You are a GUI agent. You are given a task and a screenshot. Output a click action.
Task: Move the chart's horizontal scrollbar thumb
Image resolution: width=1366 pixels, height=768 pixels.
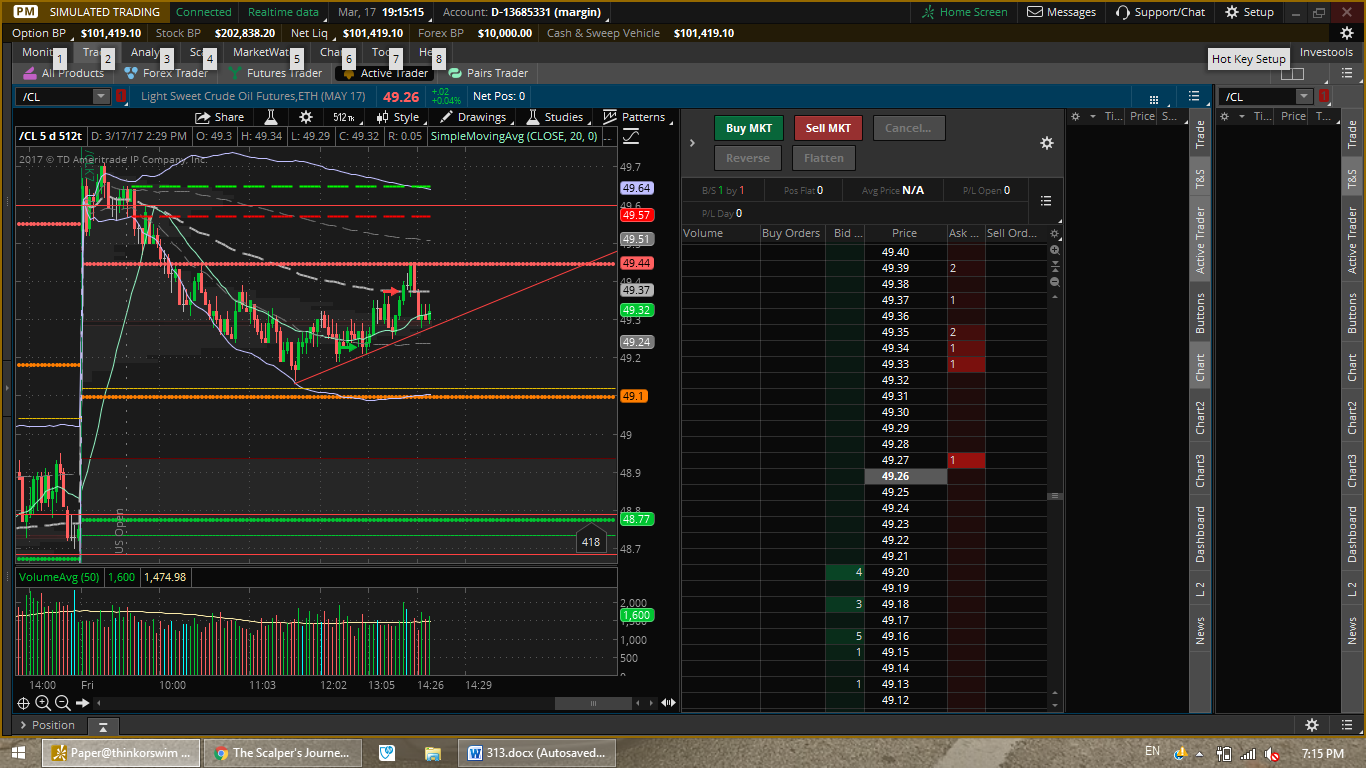(x=594, y=703)
